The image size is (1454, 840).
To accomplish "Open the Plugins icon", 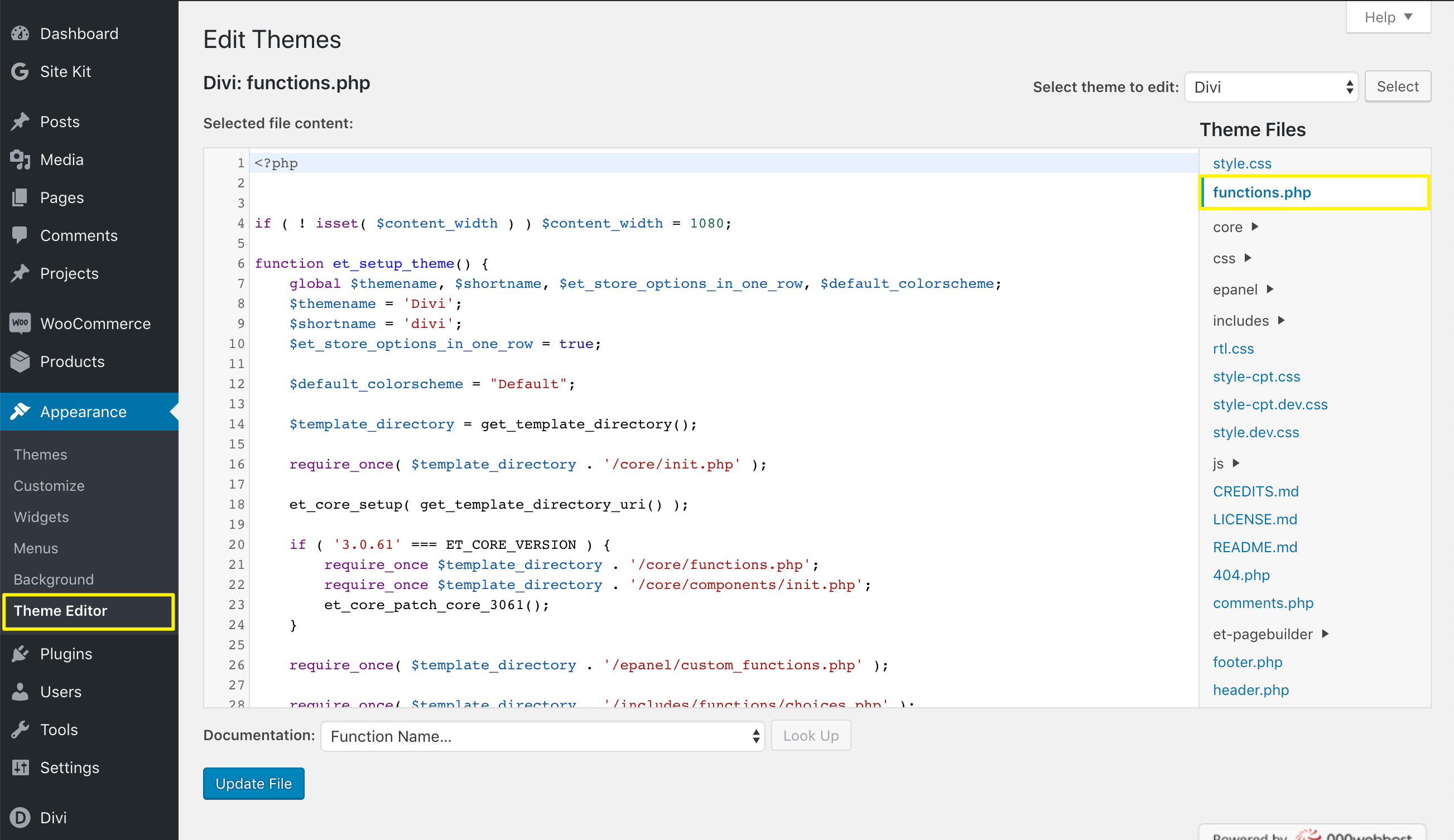I will 20,653.
